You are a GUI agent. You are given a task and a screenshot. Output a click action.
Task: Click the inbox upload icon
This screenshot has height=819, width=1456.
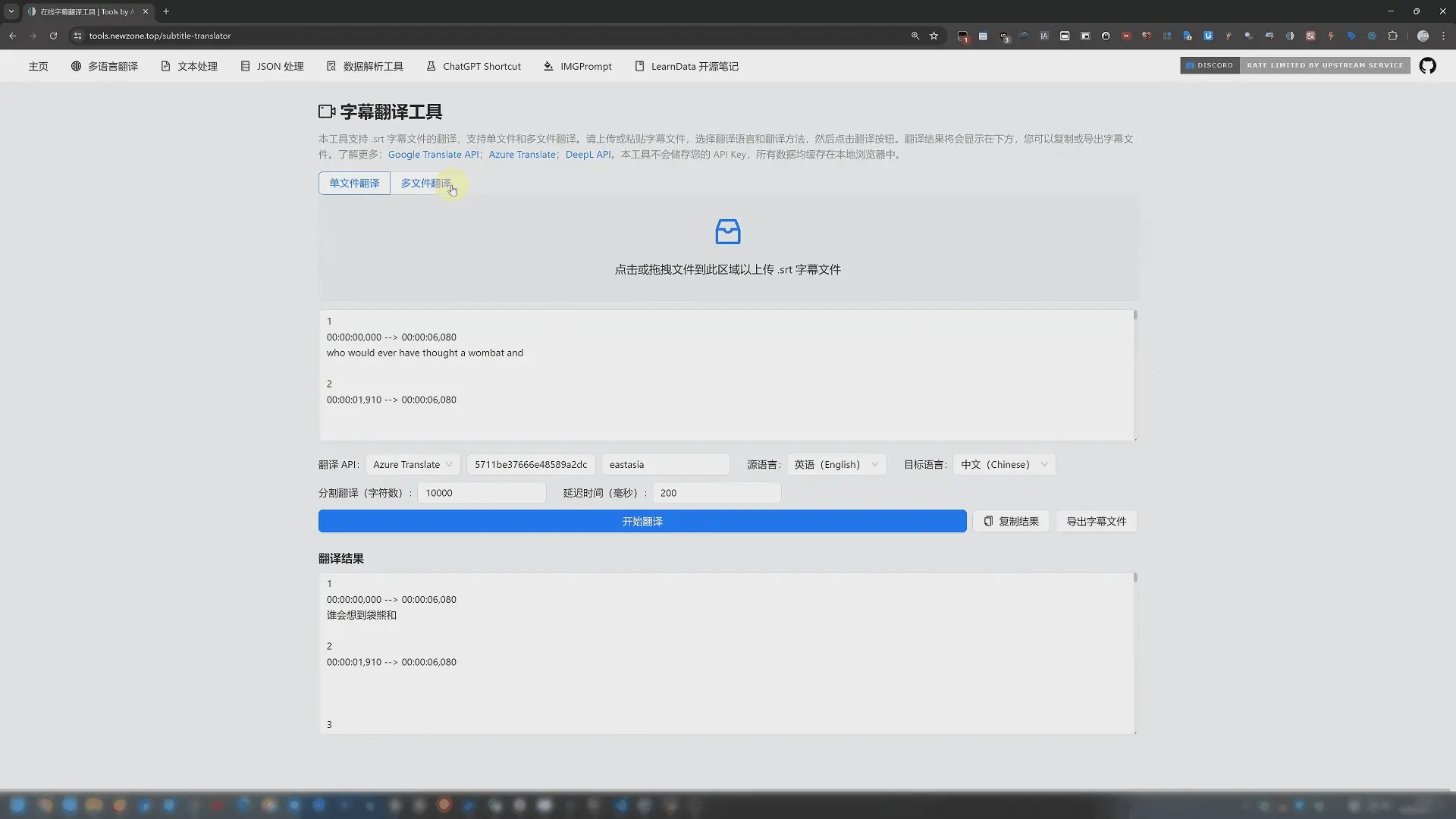(x=727, y=231)
